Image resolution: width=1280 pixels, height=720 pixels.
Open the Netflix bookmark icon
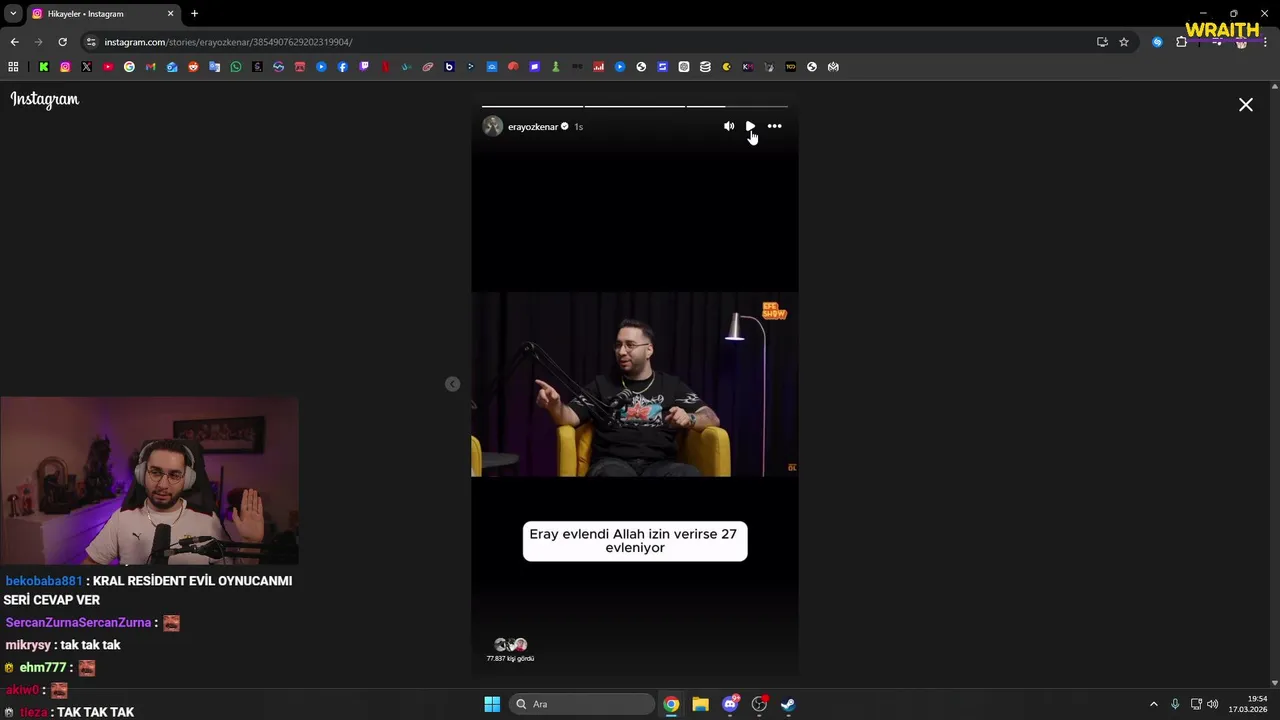386,67
